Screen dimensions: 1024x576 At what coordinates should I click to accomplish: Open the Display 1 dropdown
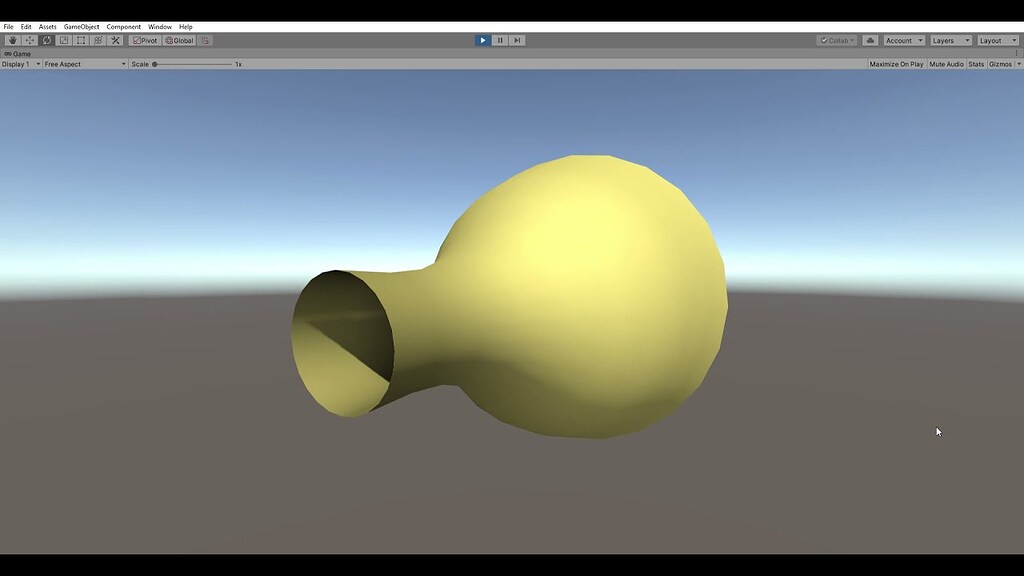pos(18,63)
